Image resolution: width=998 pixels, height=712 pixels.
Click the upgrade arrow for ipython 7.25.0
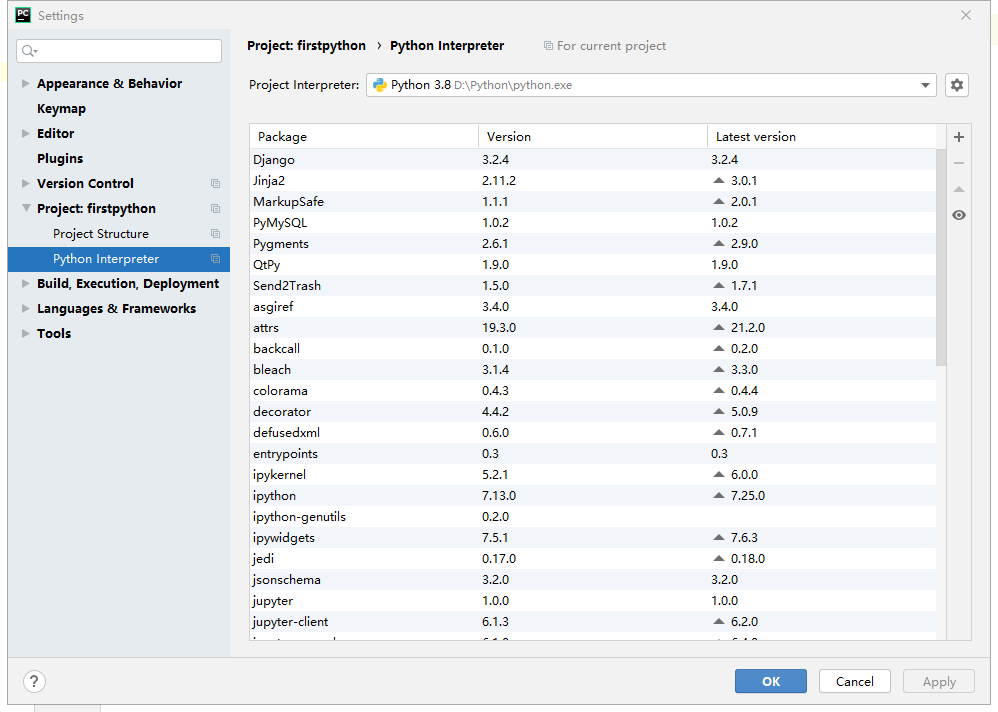[719, 496]
